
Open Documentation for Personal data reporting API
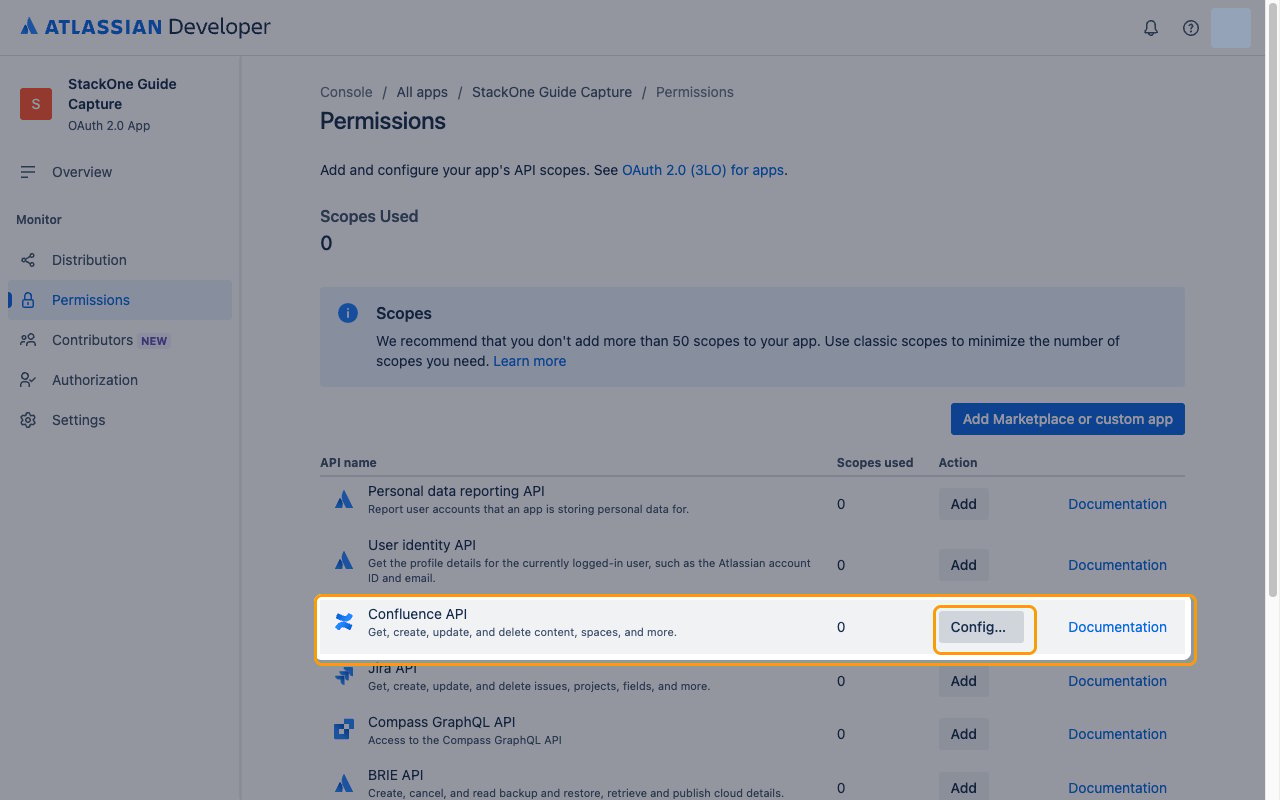1117,504
